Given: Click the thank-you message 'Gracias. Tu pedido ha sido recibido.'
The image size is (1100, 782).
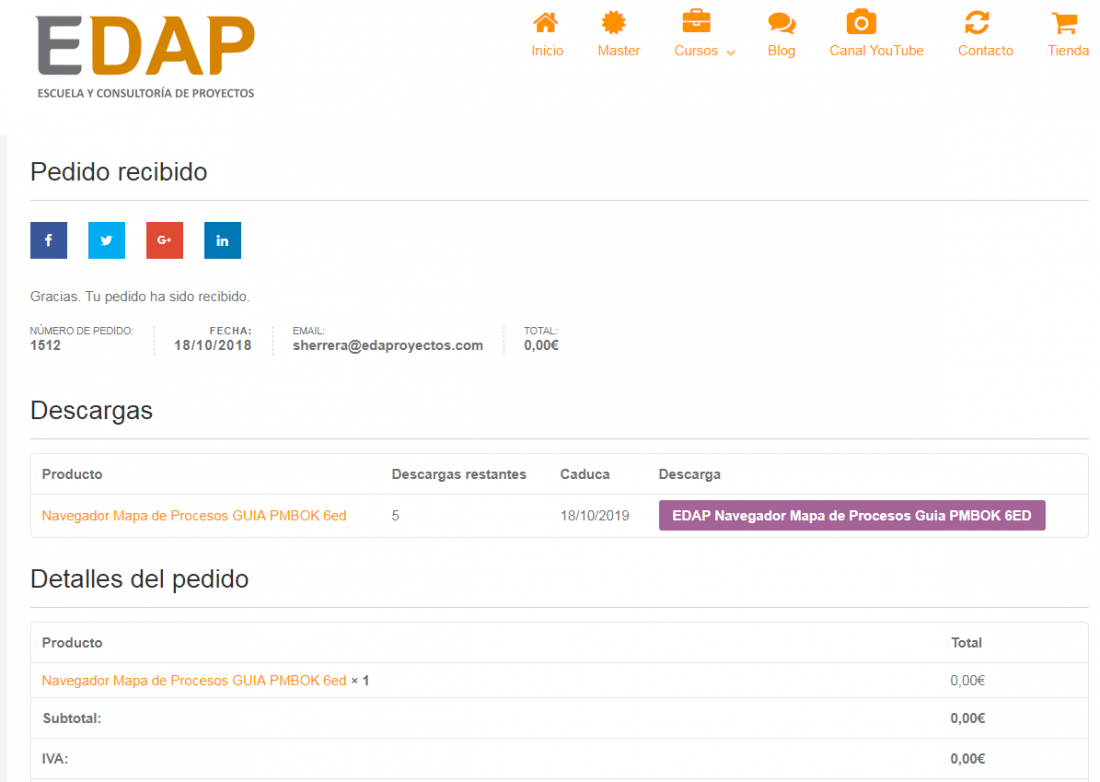Looking at the screenshot, I should pyautogui.click(x=140, y=297).
